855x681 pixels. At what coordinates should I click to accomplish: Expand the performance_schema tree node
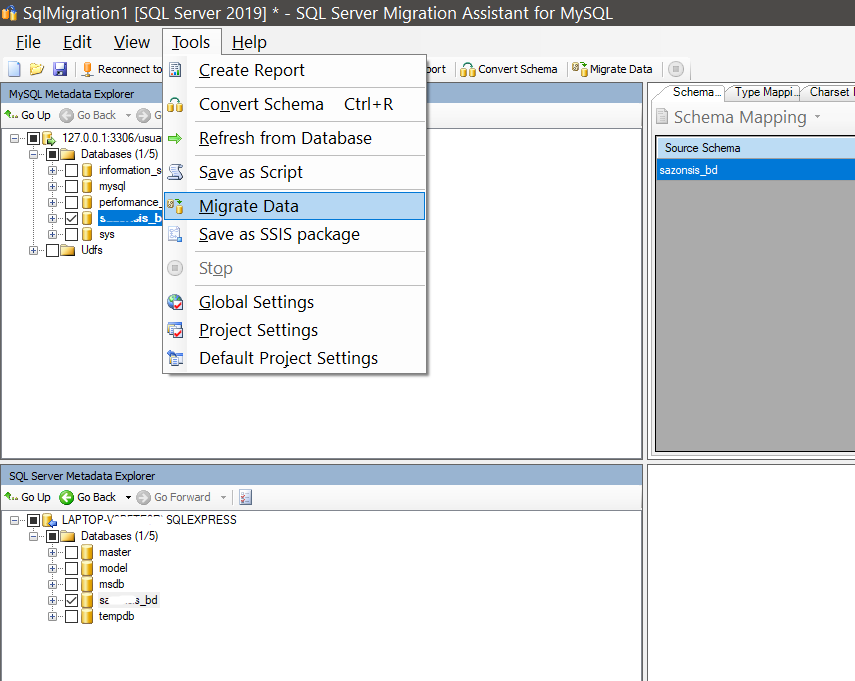tap(51, 202)
